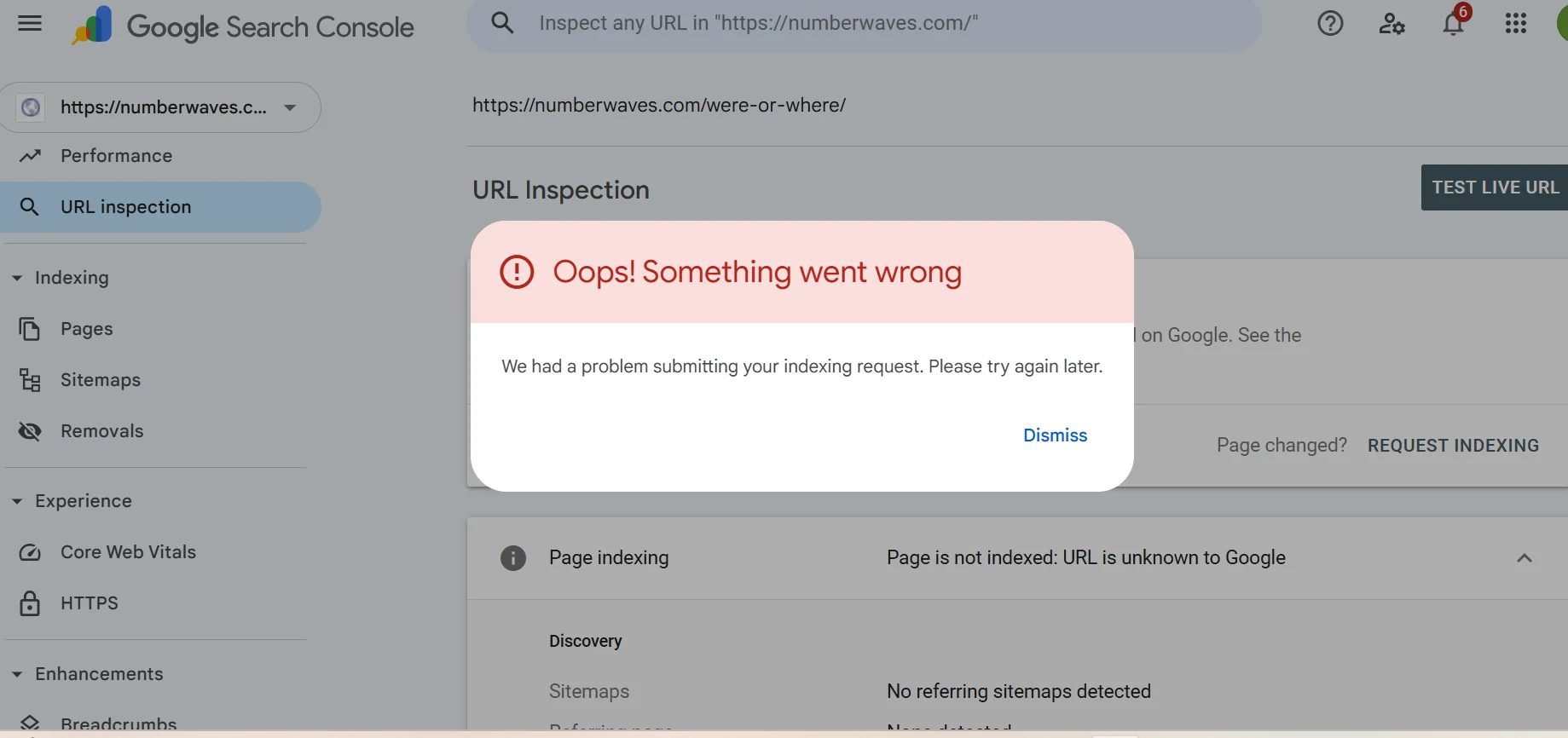
Task: Open Performance report
Action: (x=116, y=156)
